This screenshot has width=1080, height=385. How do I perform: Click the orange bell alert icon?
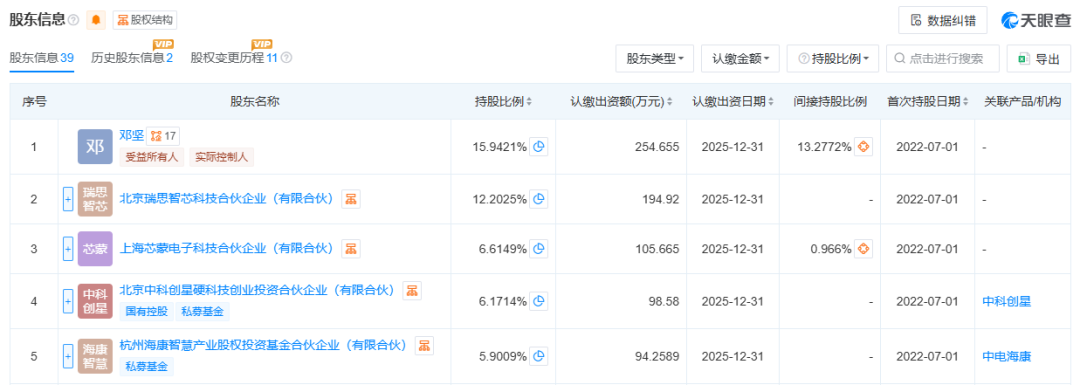point(95,21)
